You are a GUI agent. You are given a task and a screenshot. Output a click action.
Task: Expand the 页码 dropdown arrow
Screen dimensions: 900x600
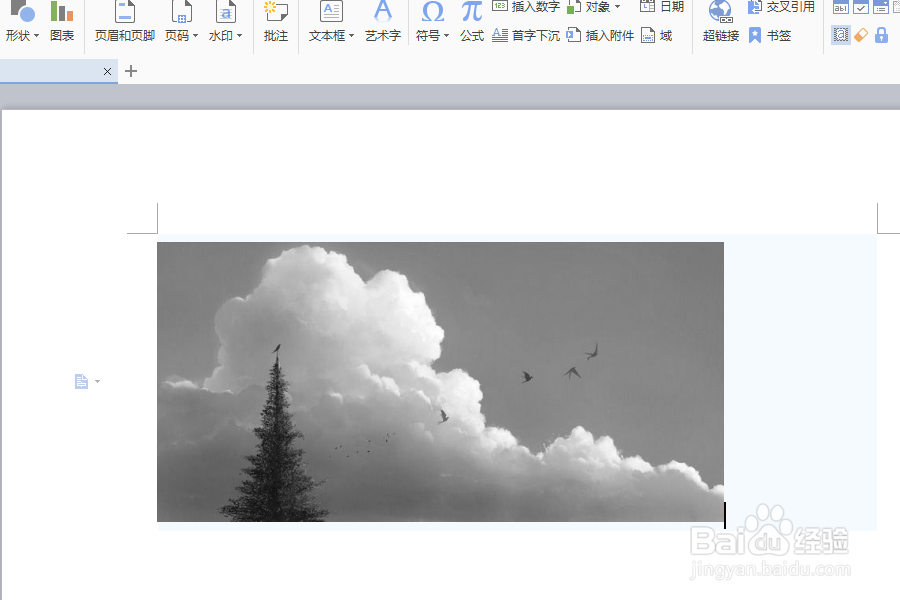[x=195, y=36]
